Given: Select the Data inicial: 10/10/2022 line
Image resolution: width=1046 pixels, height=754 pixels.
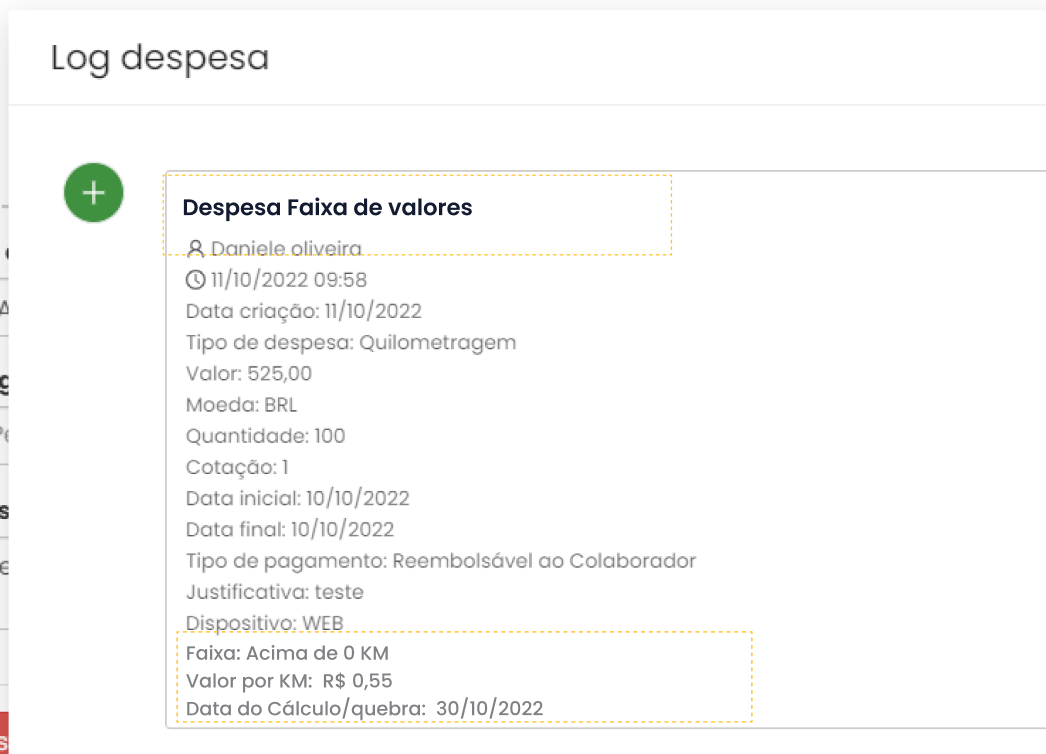Looking at the screenshot, I should pyautogui.click(x=298, y=498).
